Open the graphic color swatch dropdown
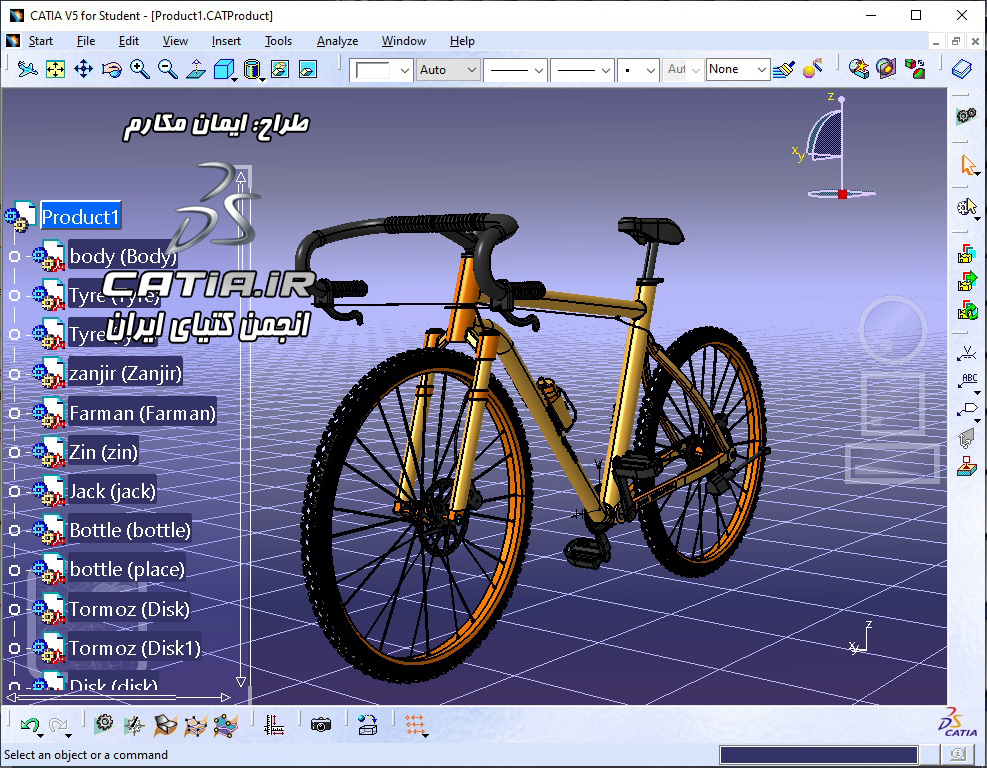987x768 pixels. click(x=381, y=70)
